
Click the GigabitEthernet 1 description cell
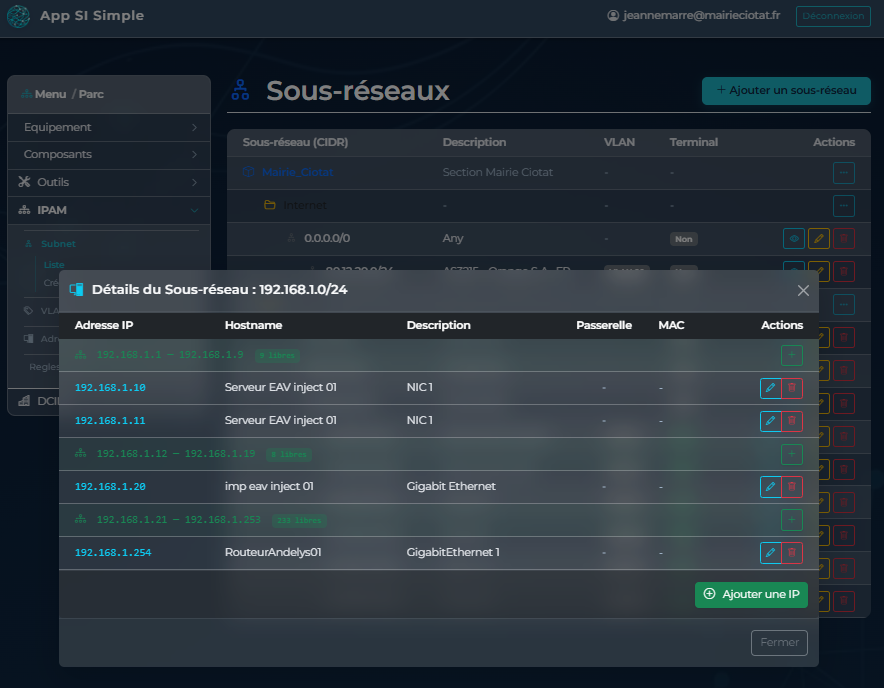tap(453, 553)
